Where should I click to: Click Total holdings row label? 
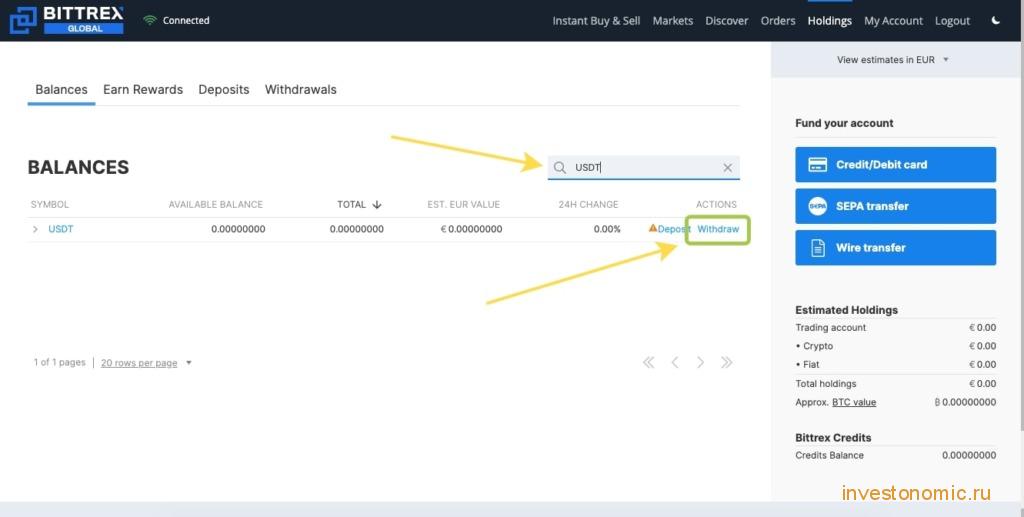click(x=825, y=384)
